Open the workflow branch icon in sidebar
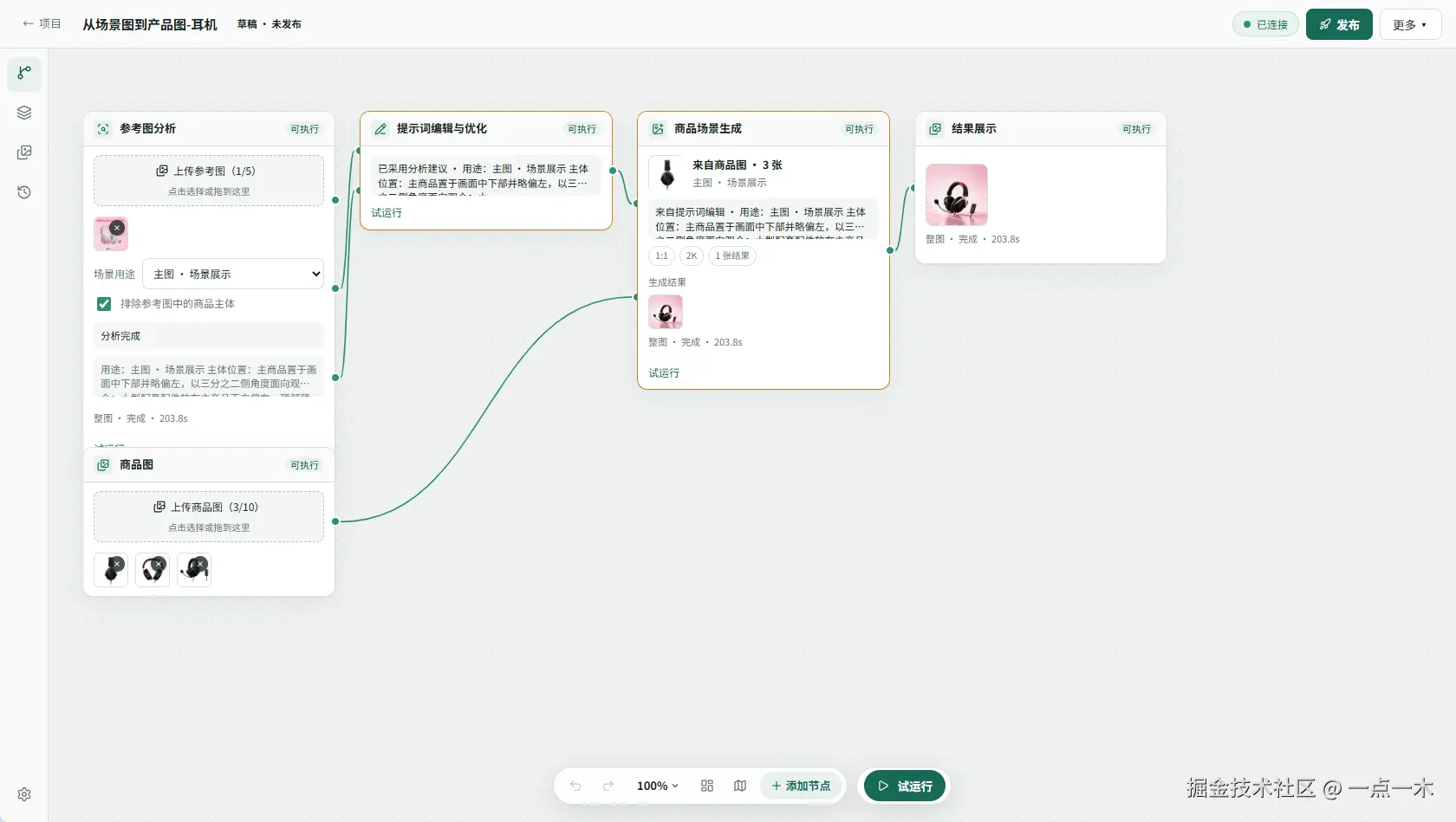 tap(24, 73)
